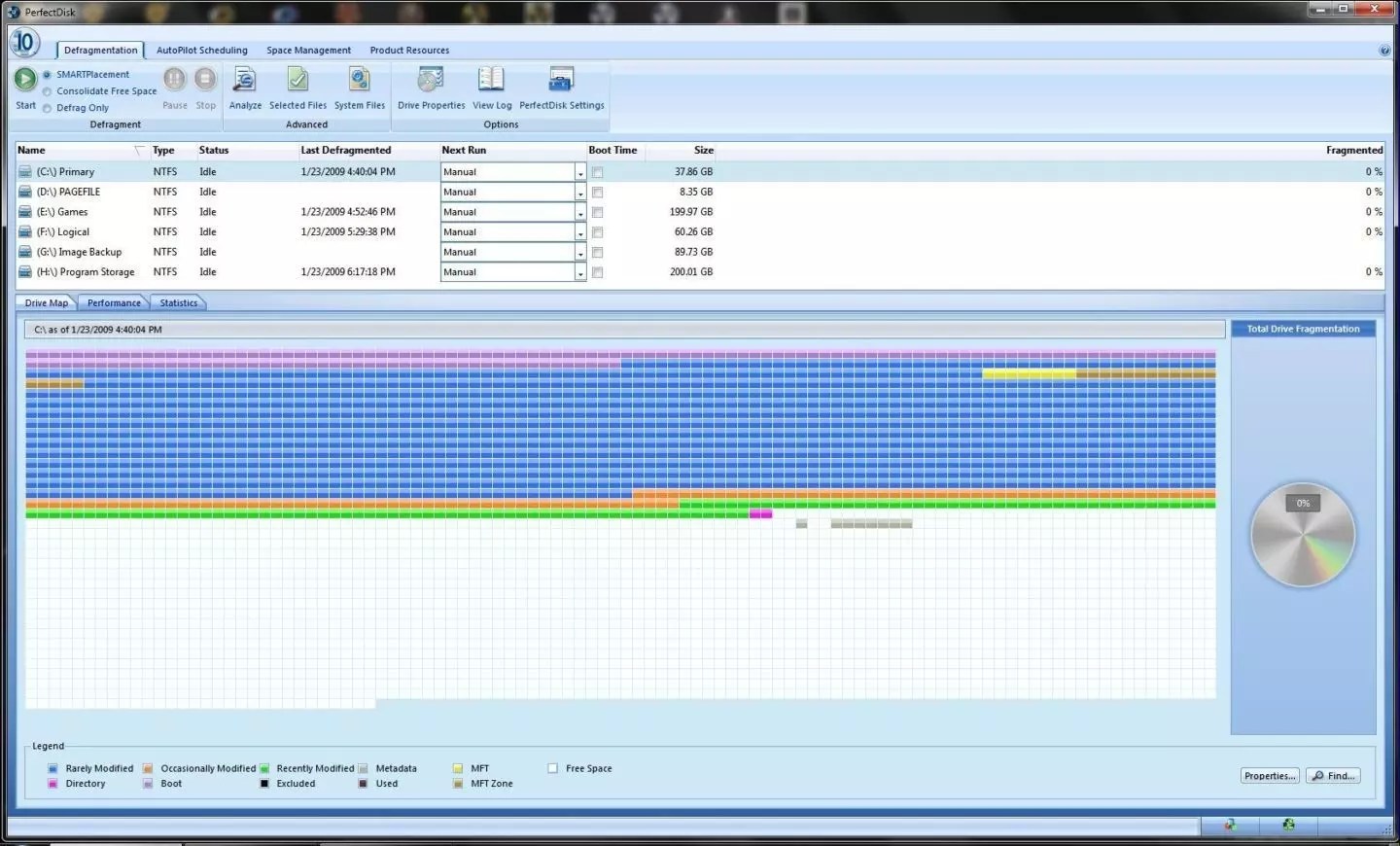Open Next Run dropdown for E: Games

point(580,212)
